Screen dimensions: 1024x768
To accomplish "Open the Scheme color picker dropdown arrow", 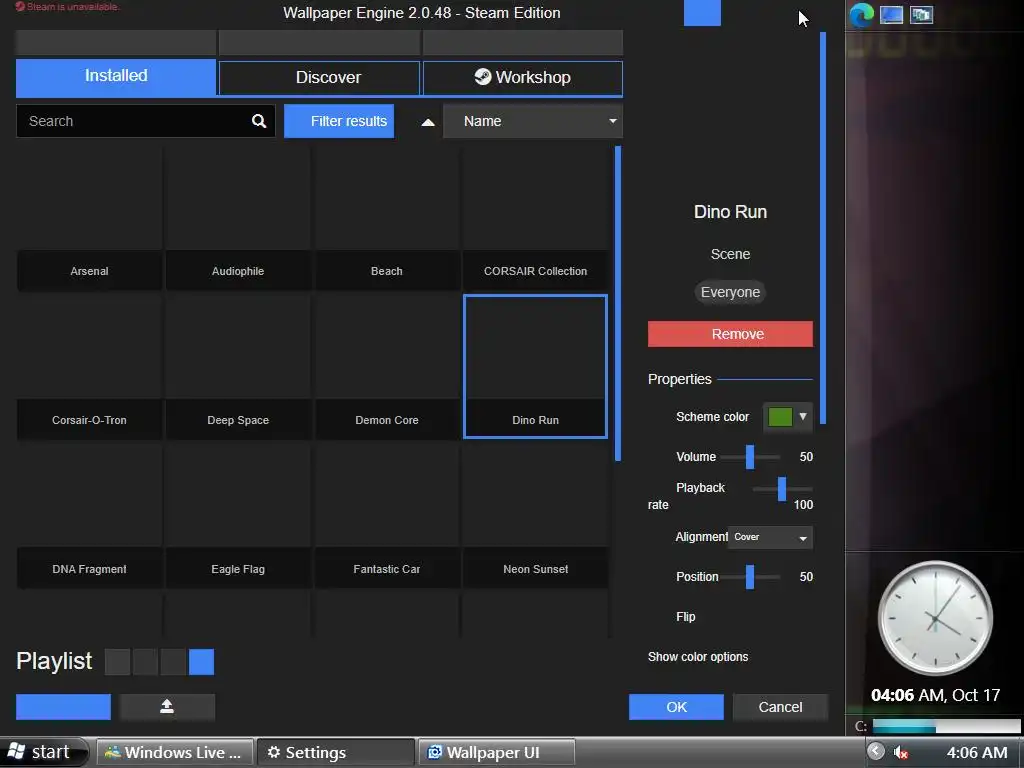I will [803, 417].
